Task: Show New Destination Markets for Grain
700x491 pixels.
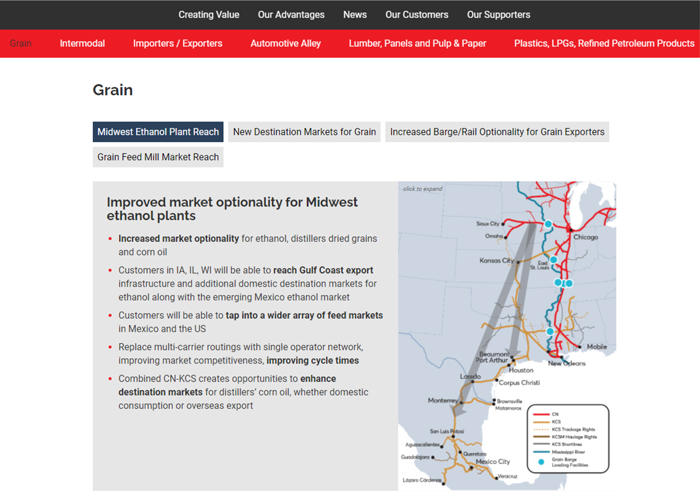Action: click(x=304, y=132)
